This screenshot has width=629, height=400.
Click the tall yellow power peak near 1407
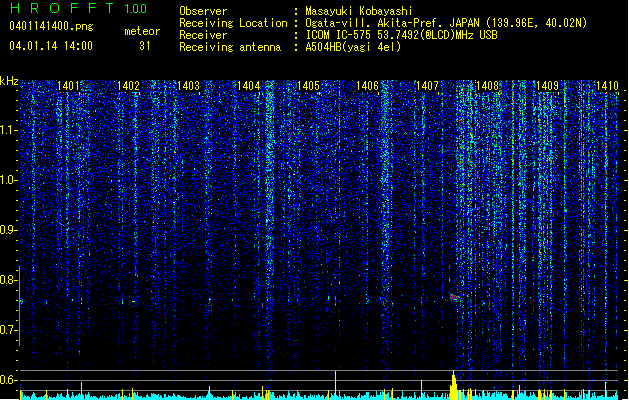[454, 385]
